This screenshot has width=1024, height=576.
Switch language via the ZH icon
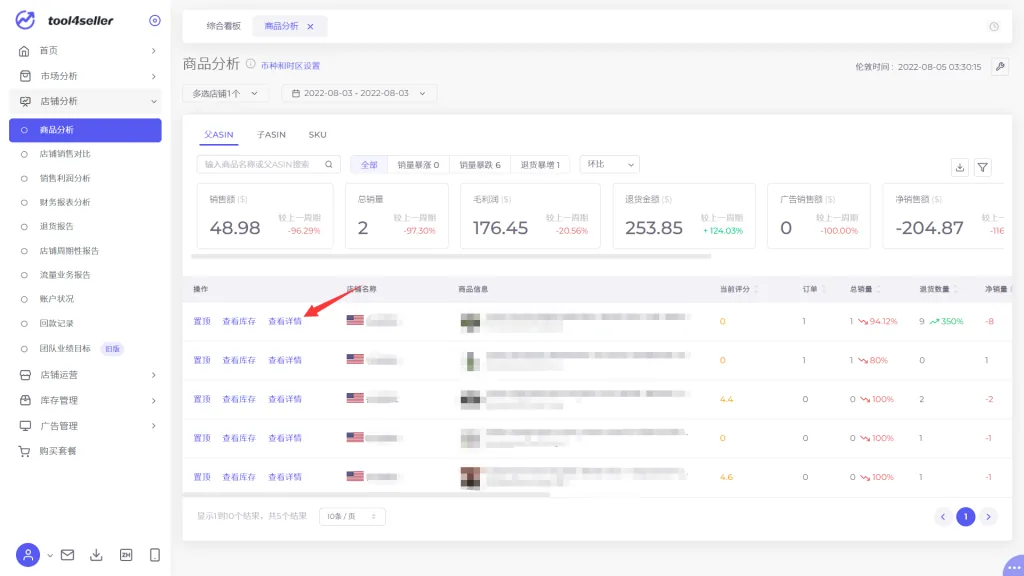pos(126,555)
